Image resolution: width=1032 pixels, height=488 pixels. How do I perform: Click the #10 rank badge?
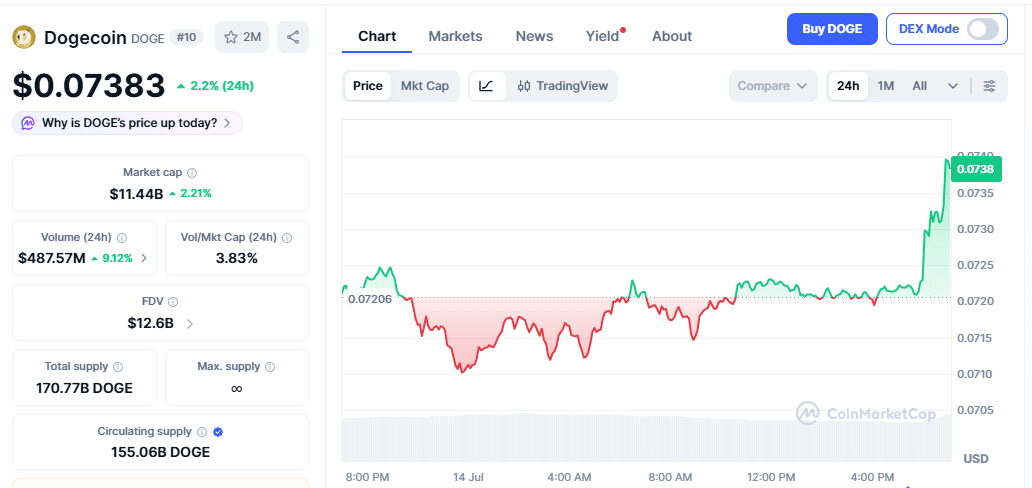(186, 37)
